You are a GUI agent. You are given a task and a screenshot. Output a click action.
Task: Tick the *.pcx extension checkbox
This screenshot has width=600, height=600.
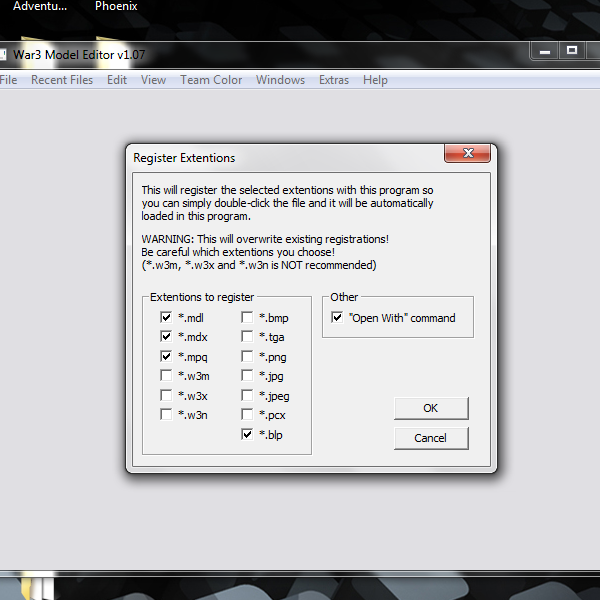pyautogui.click(x=247, y=414)
